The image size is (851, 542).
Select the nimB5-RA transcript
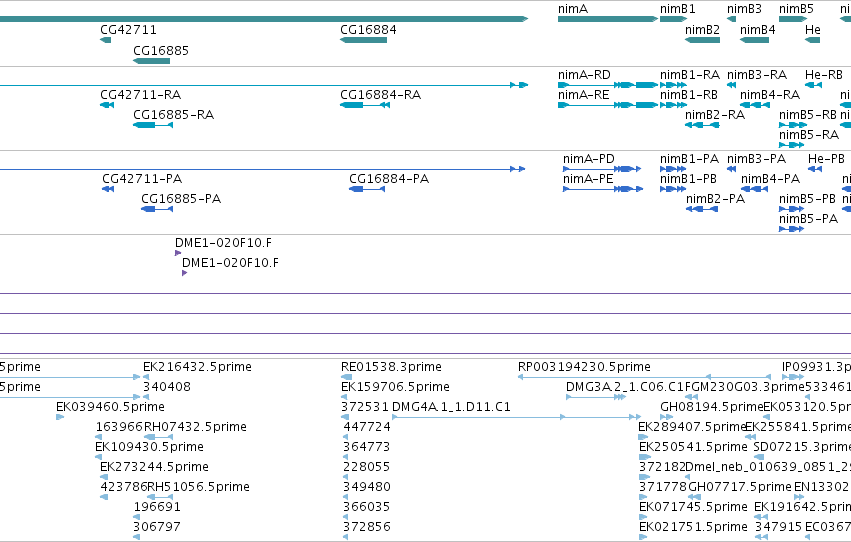coord(791,145)
